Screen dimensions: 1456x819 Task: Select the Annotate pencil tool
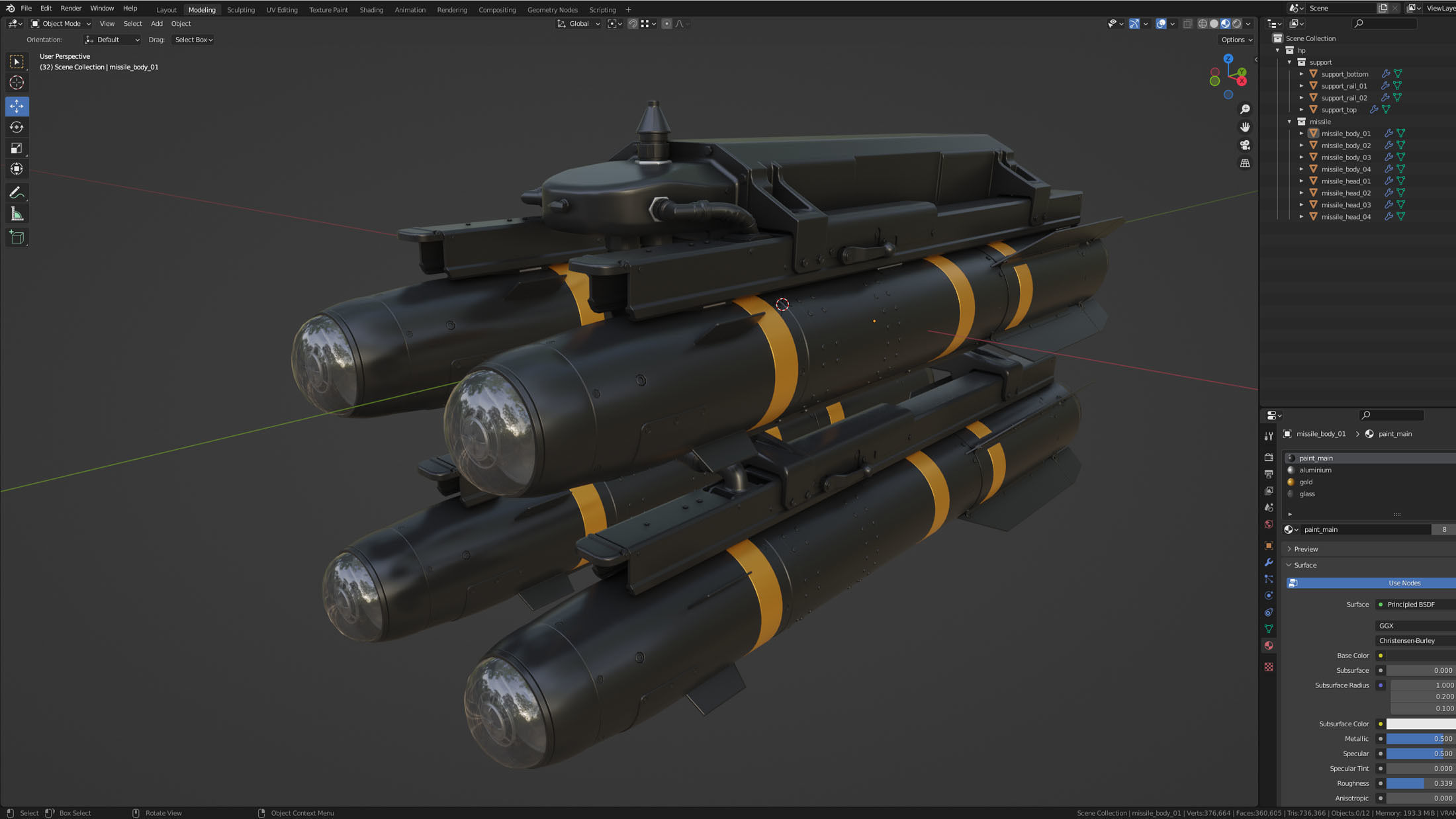tap(17, 193)
